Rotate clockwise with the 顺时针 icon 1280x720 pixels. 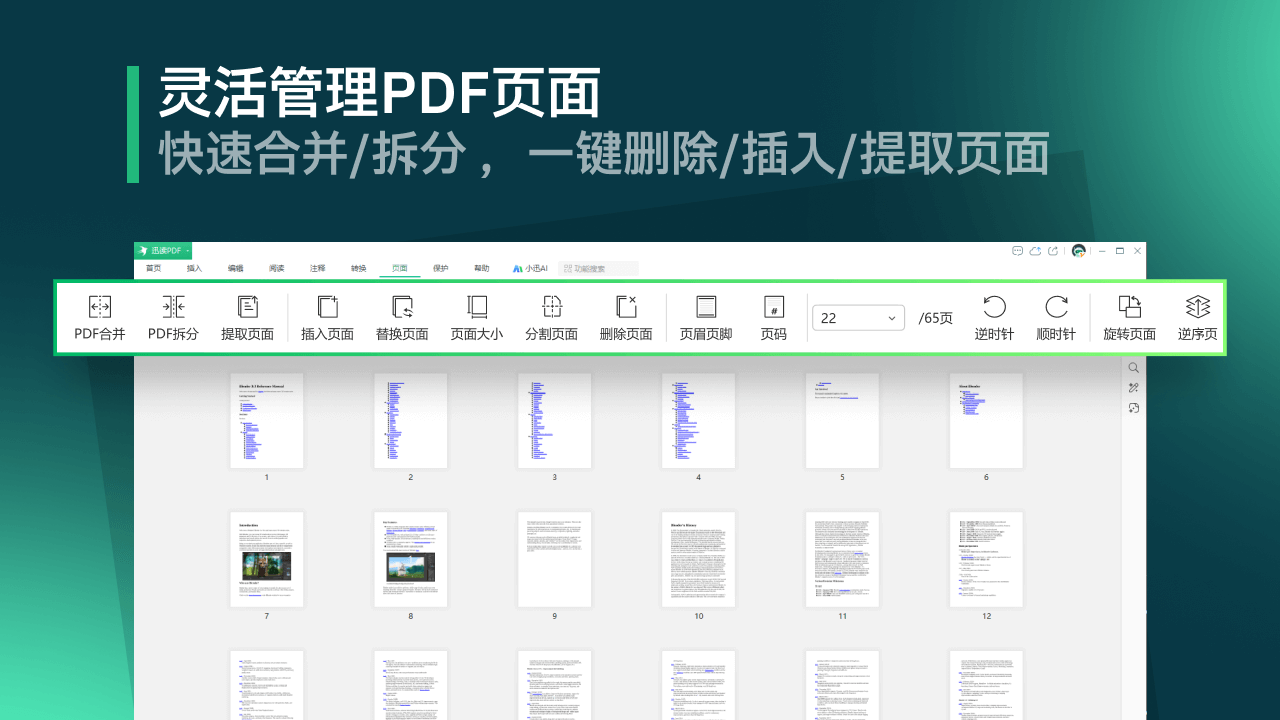point(1056,317)
